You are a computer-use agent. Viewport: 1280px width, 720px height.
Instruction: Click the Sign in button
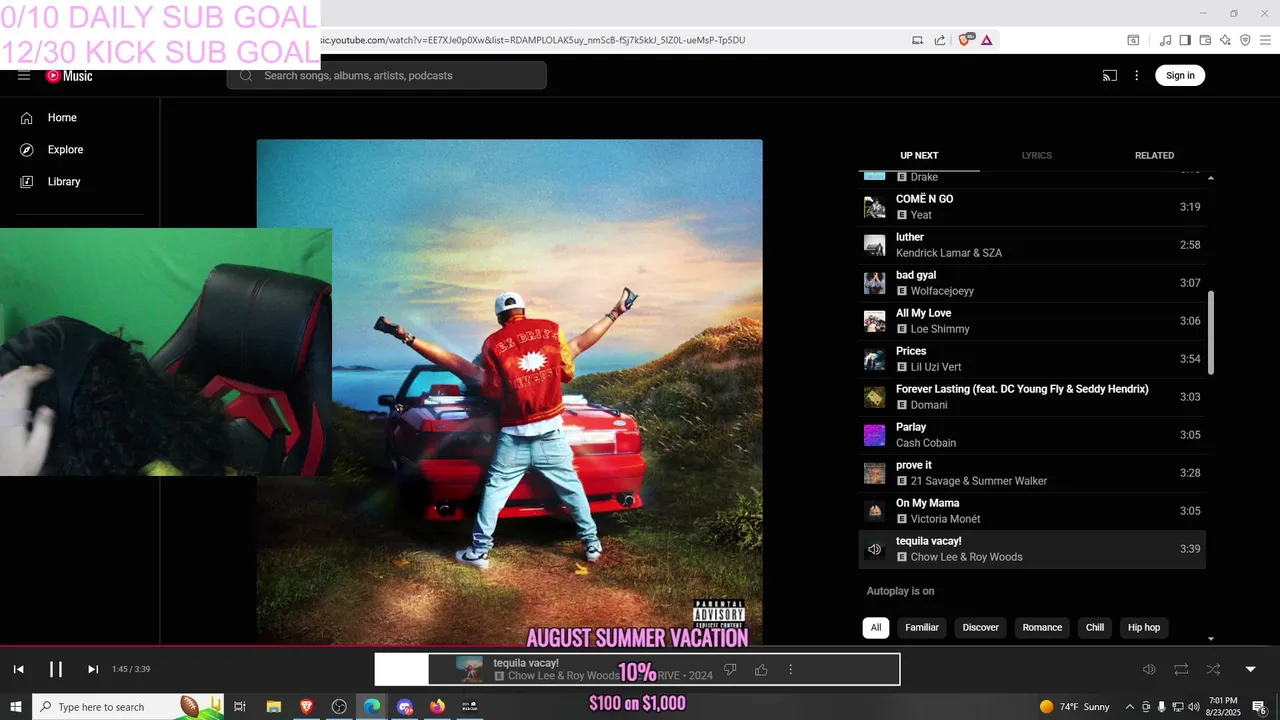pyautogui.click(x=1180, y=76)
